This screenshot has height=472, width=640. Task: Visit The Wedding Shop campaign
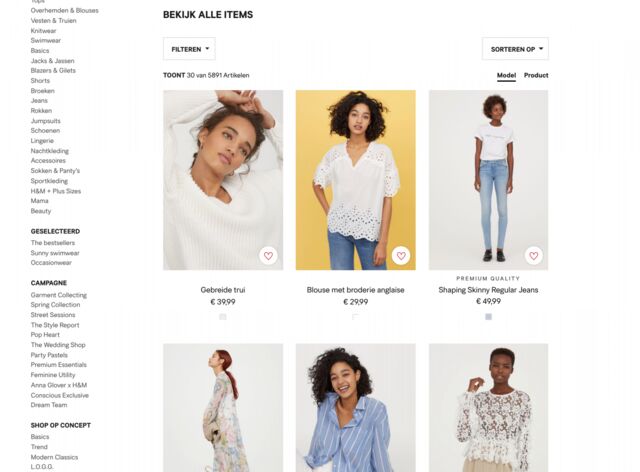59,345
